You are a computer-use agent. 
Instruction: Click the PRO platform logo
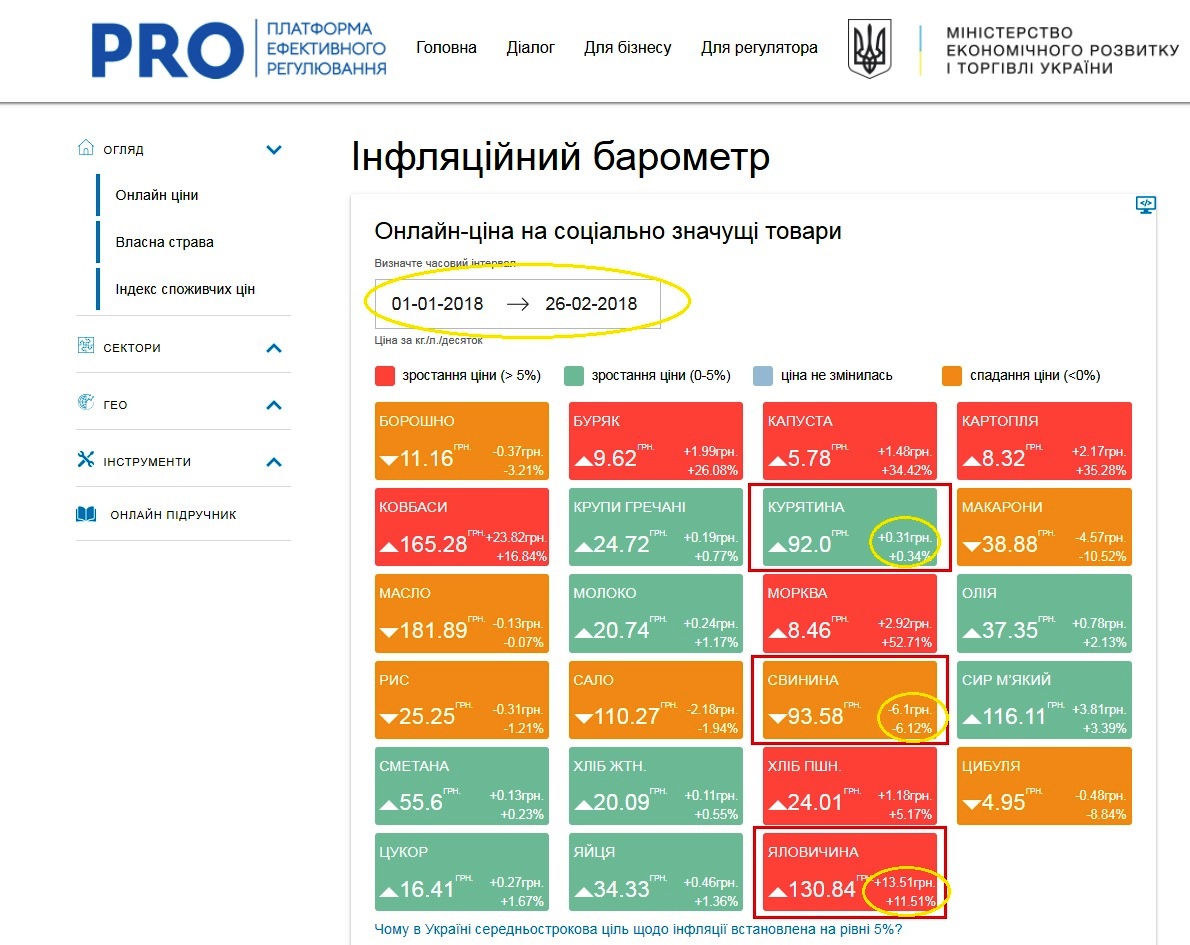(238, 48)
